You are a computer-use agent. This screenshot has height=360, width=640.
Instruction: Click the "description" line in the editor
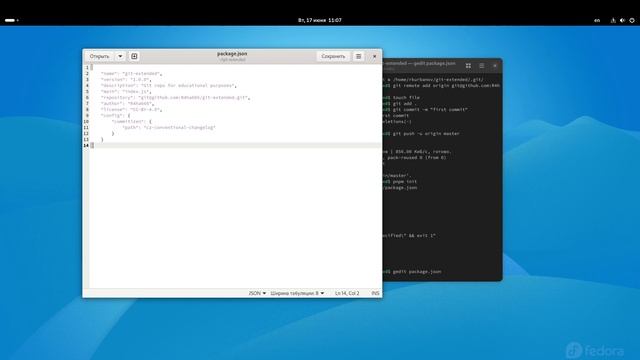(x=168, y=86)
